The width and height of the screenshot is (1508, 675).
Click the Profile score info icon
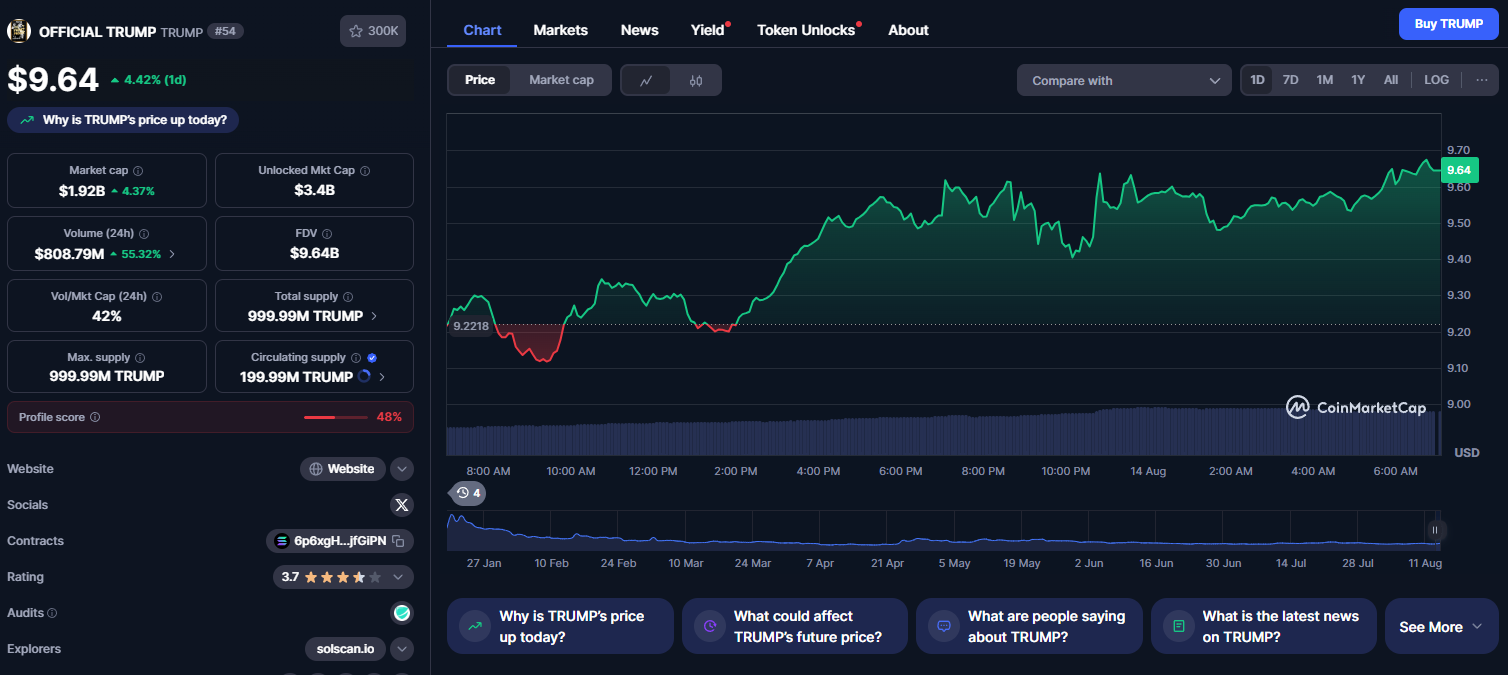click(95, 417)
